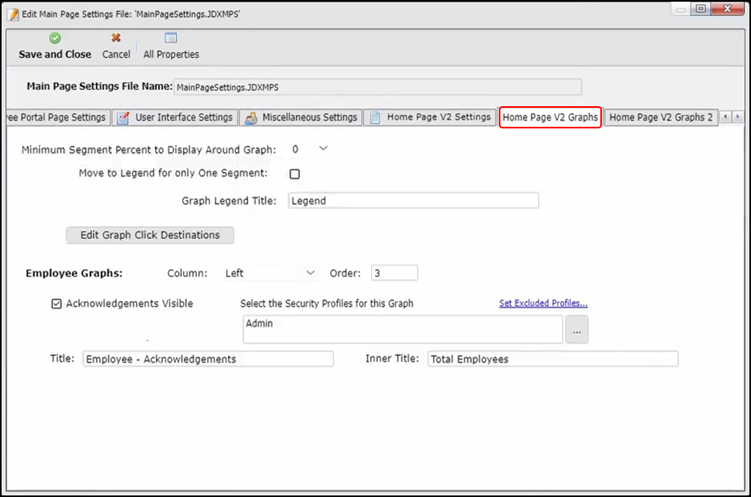Screen dimensions: 751x497
Task: Click the User Interface Settings tab icon
Action: click(x=124, y=118)
